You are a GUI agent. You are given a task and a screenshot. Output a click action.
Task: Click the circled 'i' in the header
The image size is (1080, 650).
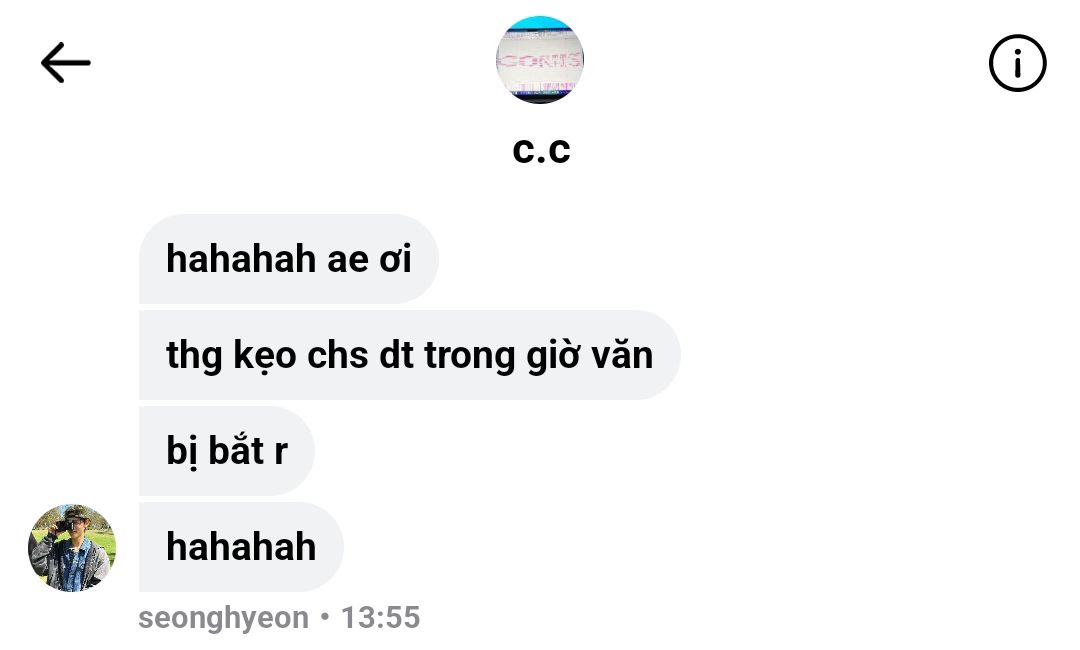pyautogui.click(x=1017, y=63)
